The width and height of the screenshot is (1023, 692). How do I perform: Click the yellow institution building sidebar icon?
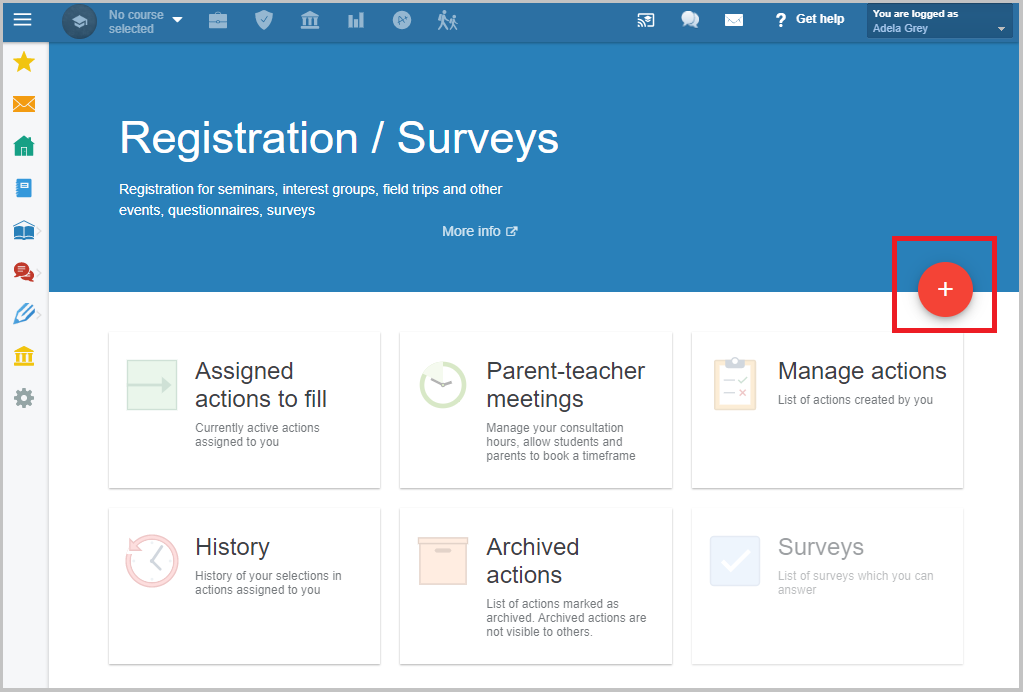click(x=24, y=356)
